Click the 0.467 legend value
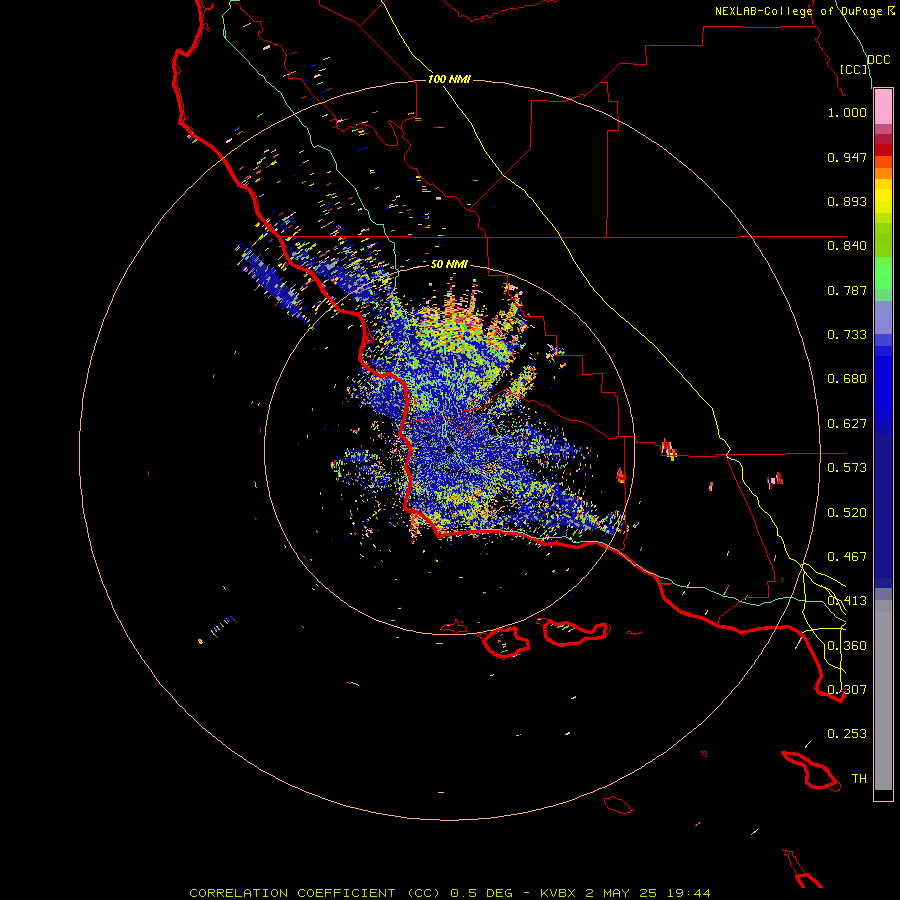The width and height of the screenshot is (900, 900). pos(847,557)
